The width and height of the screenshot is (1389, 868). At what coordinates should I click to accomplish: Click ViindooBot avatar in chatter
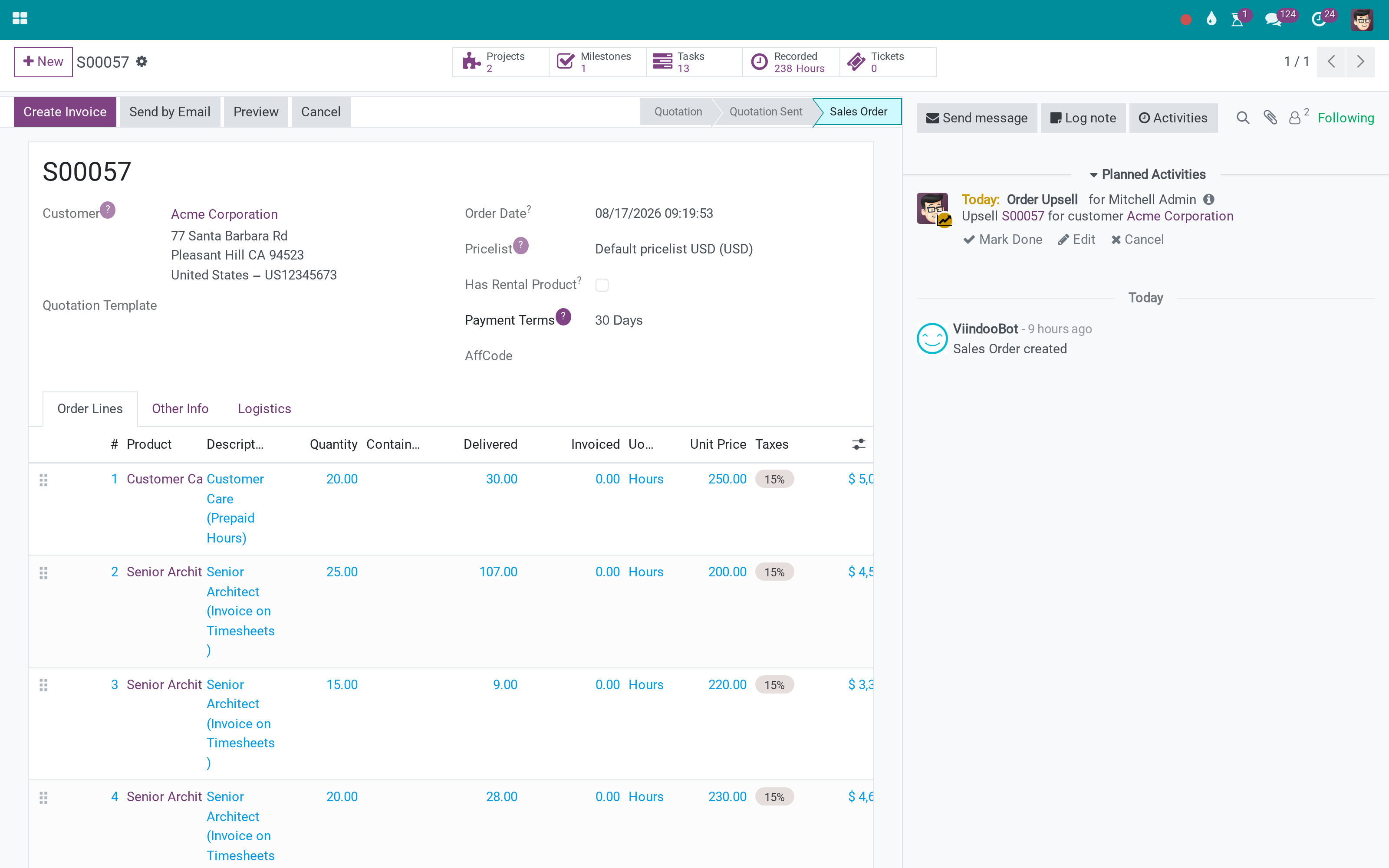point(932,339)
